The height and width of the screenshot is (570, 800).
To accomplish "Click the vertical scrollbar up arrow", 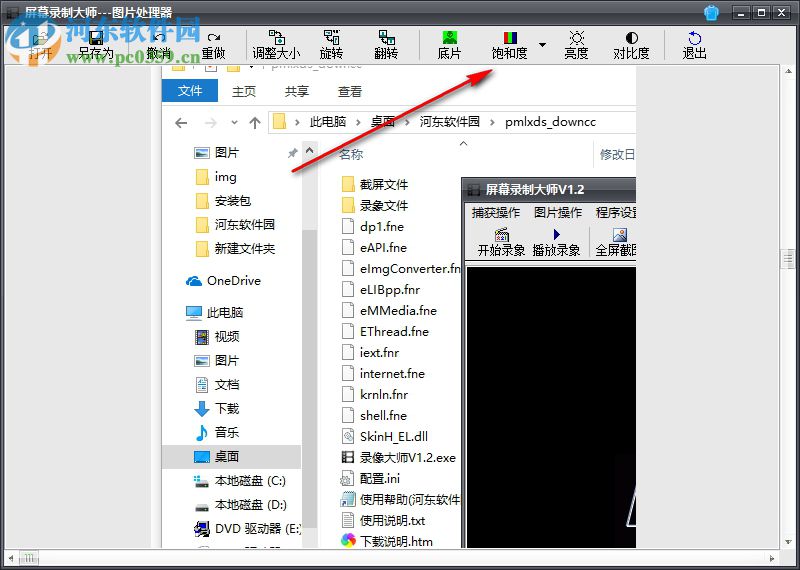I will pos(788,72).
